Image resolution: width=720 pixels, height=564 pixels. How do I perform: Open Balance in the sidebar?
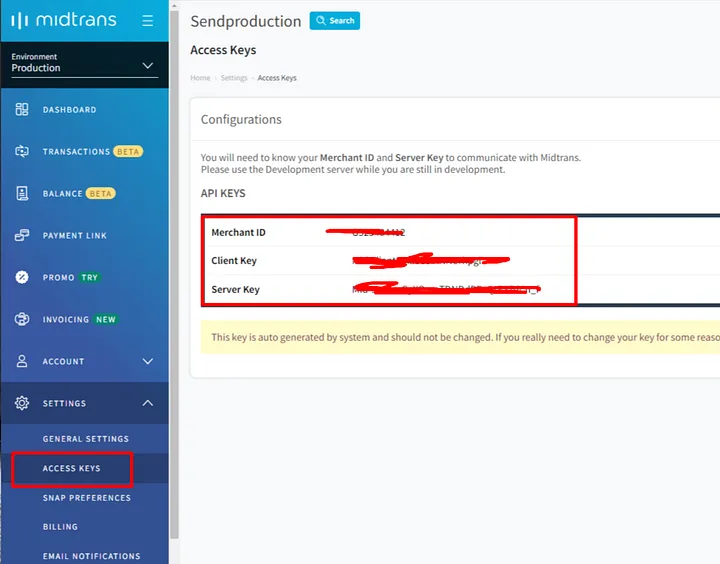(x=62, y=194)
